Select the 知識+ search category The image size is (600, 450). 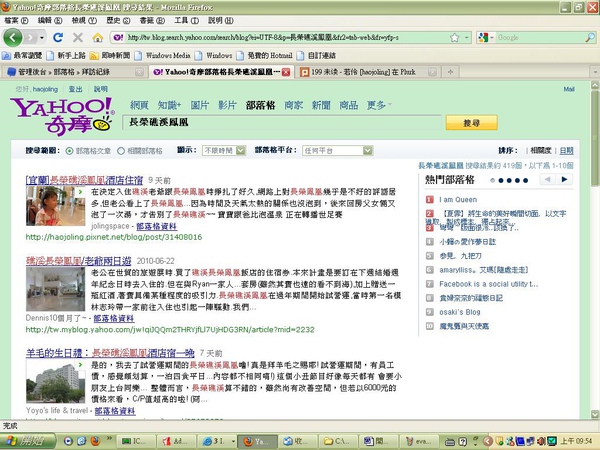pos(169,105)
